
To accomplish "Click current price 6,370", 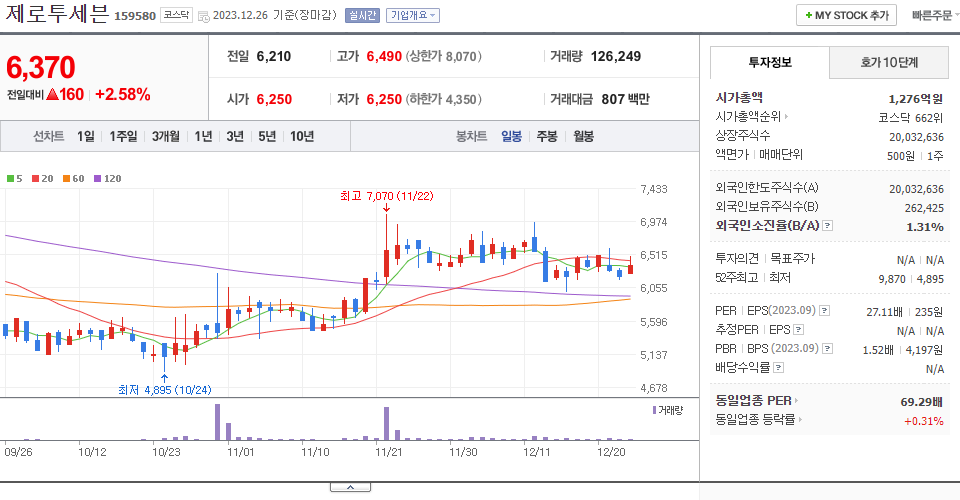I will [40, 67].
